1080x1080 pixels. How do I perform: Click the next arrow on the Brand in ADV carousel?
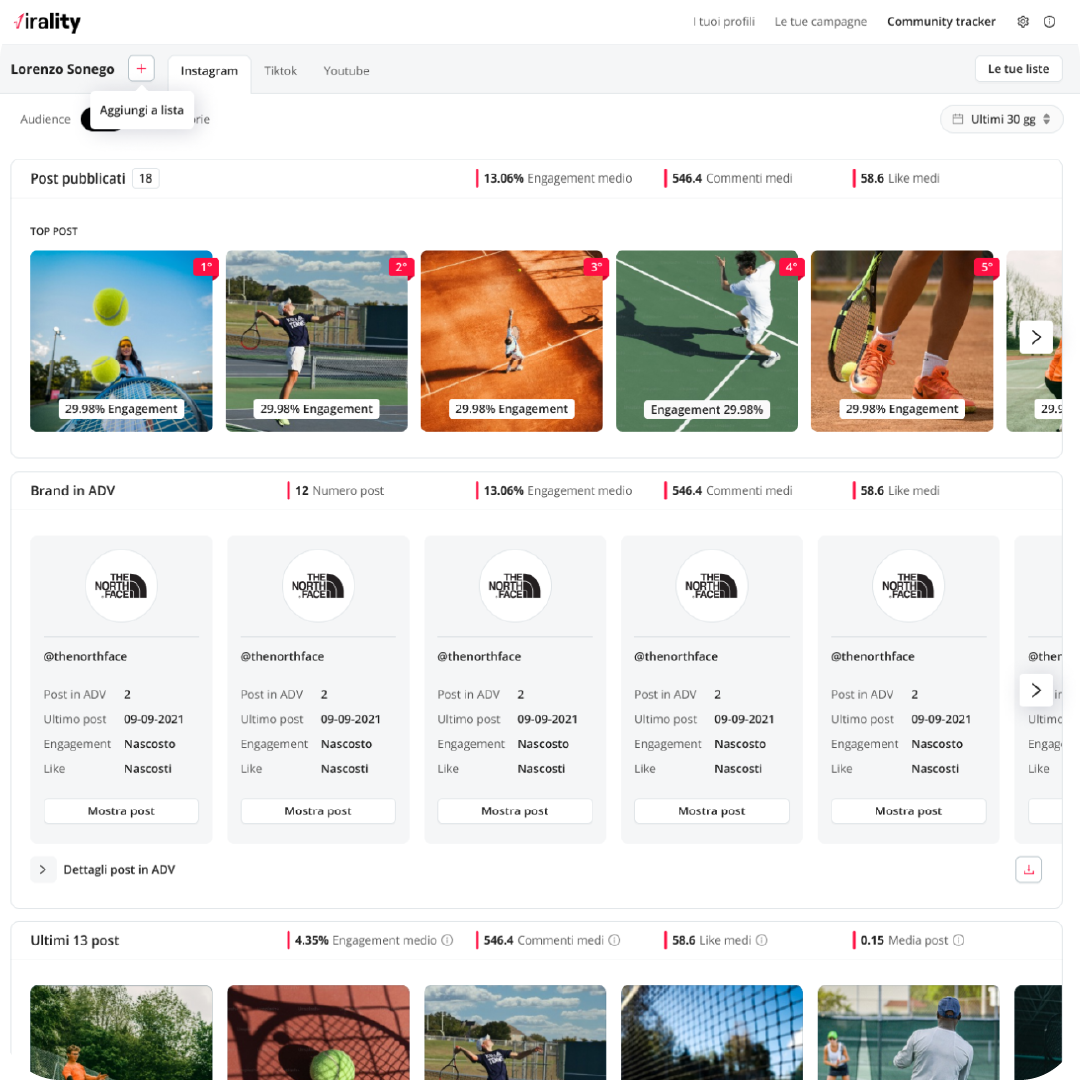coord(1036,690)
